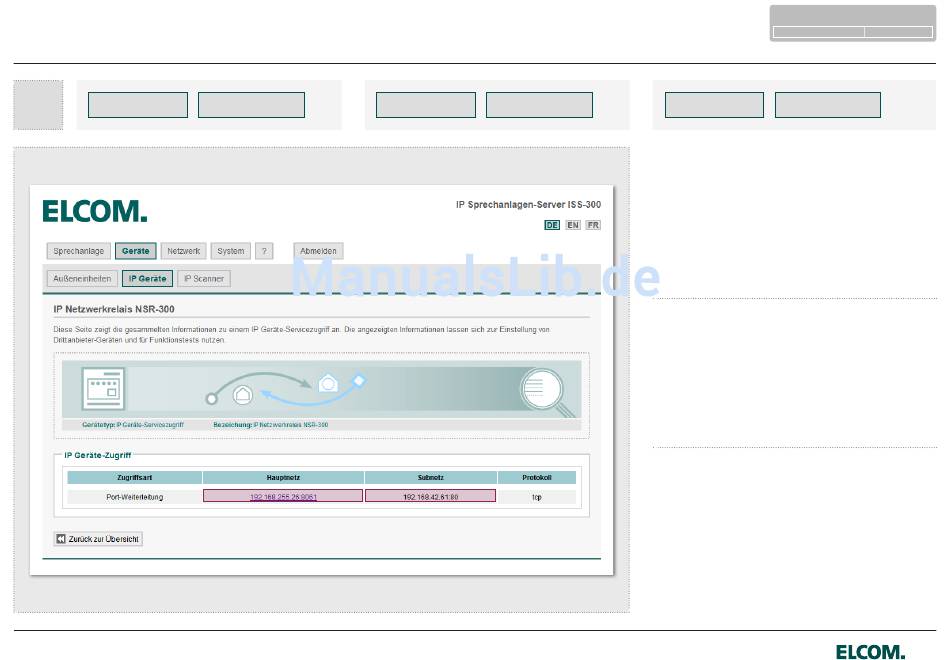Click the heading IP Netzwerkrelais NSR-300
The height and width of the screenshot is (660, 950).
pyautogui.click(x=114, y=309)
